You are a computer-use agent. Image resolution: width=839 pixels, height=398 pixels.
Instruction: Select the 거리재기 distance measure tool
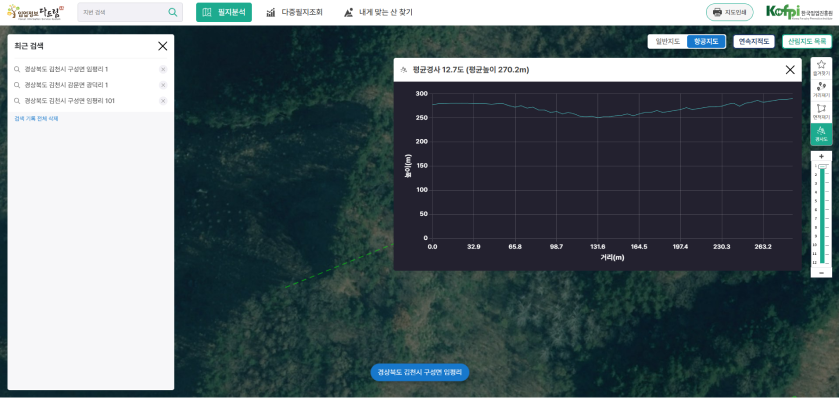point(821,89)
